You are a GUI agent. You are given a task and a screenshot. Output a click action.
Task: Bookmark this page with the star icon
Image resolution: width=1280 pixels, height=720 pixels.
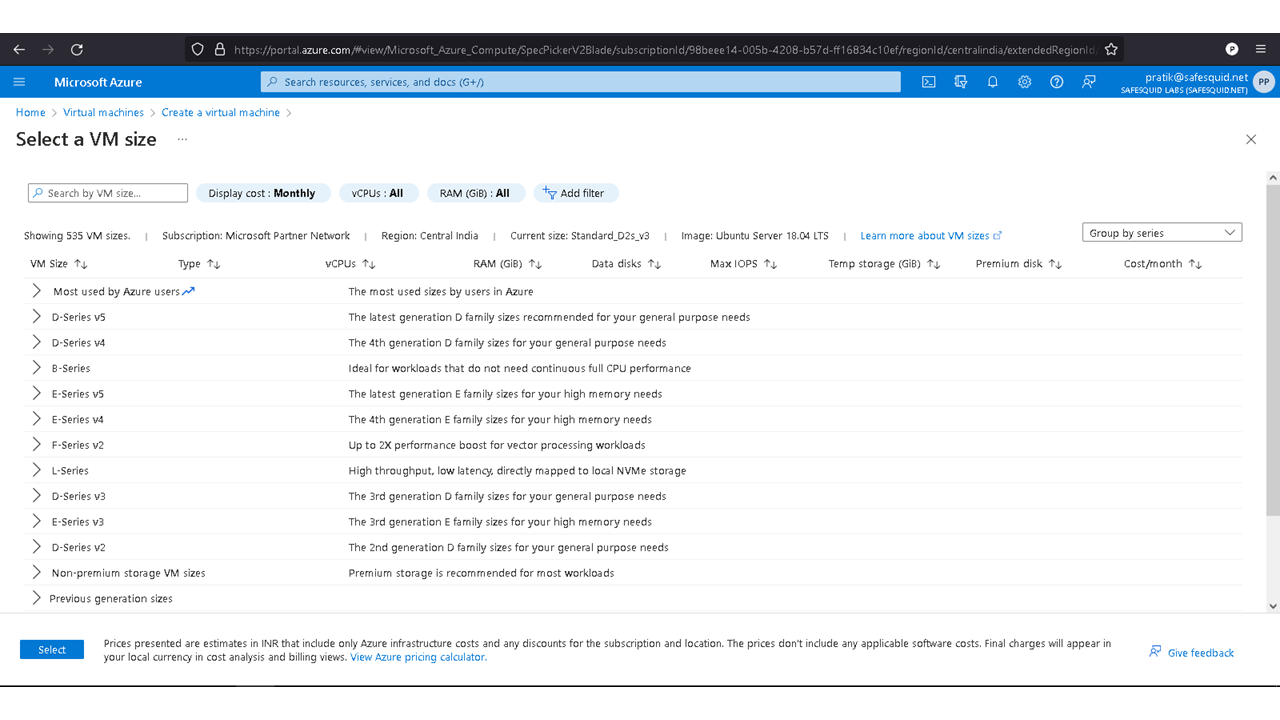[x=1111, y=49]
